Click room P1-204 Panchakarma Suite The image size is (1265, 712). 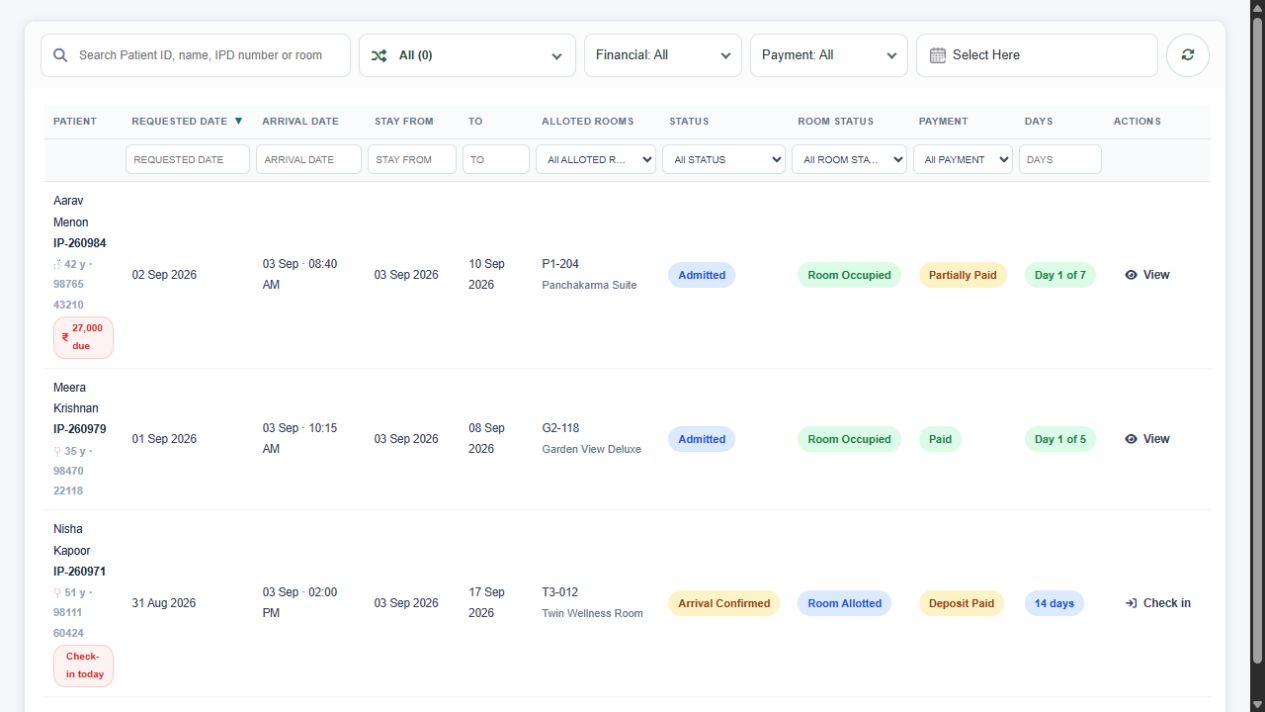pos(589,274)
